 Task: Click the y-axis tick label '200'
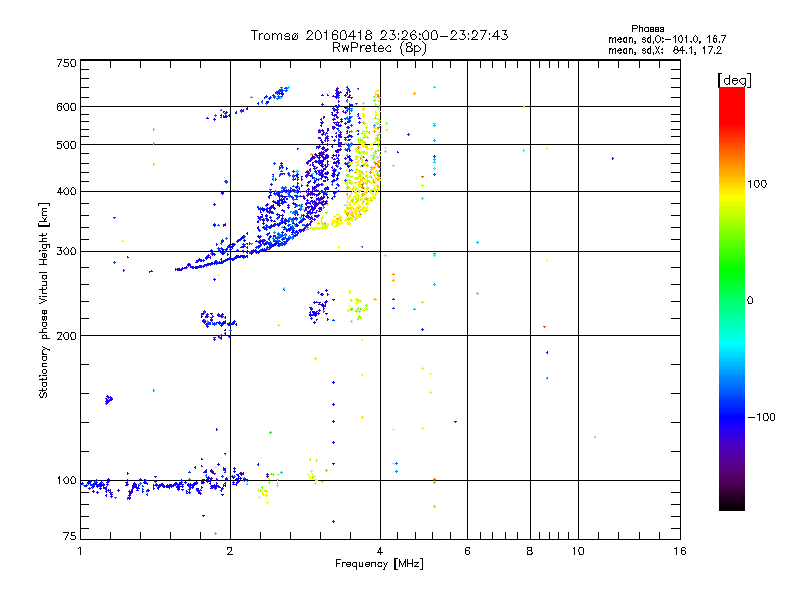point(66,336)
